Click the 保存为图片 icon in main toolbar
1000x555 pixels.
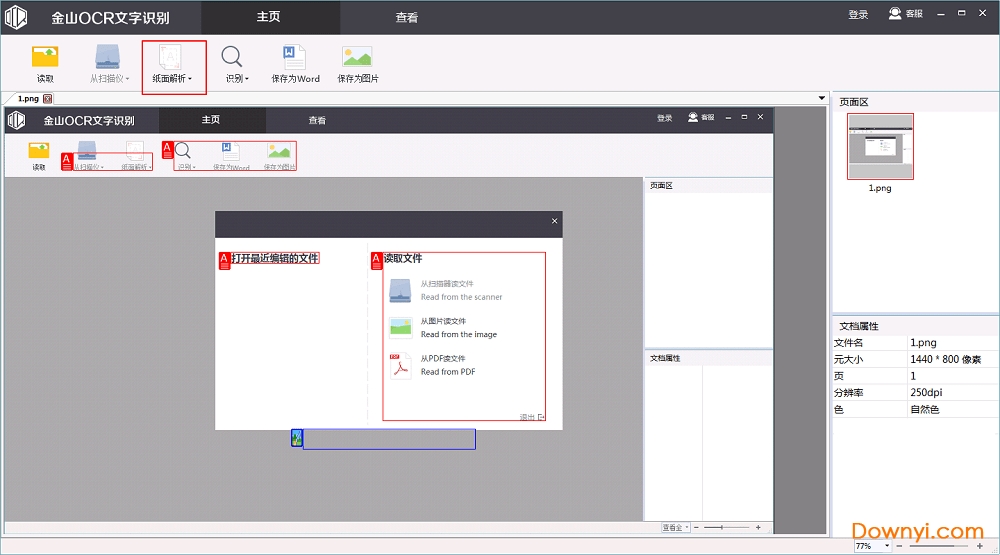tap(357, 57)
